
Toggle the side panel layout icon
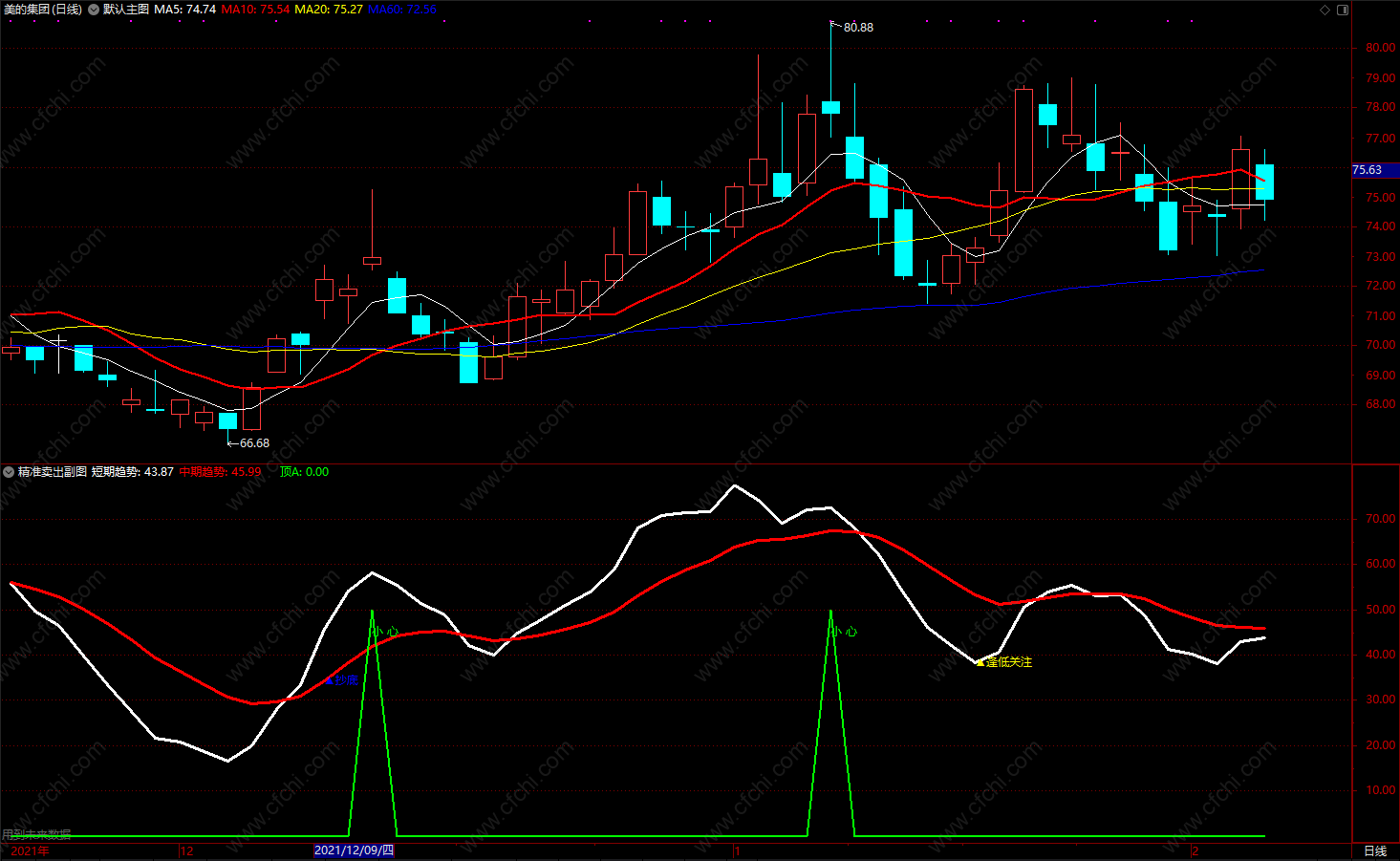[x=1343, y=10]
